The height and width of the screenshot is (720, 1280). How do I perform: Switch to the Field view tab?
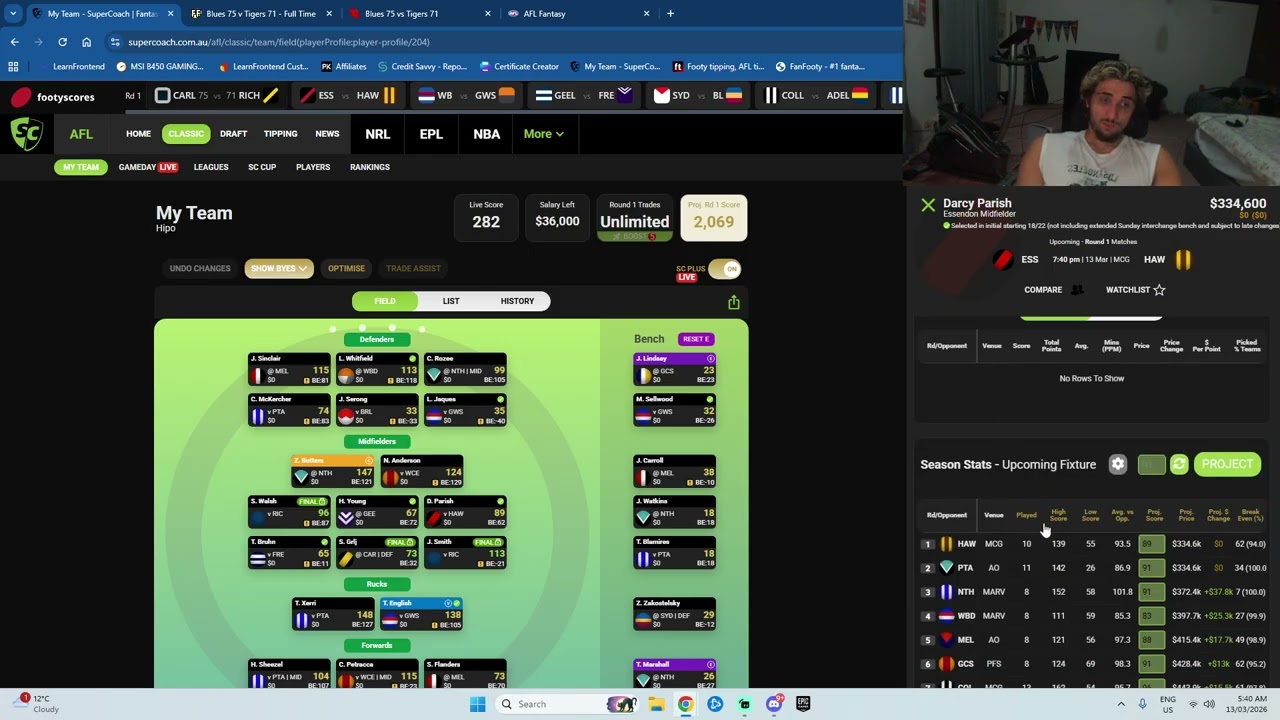[385, 301]
